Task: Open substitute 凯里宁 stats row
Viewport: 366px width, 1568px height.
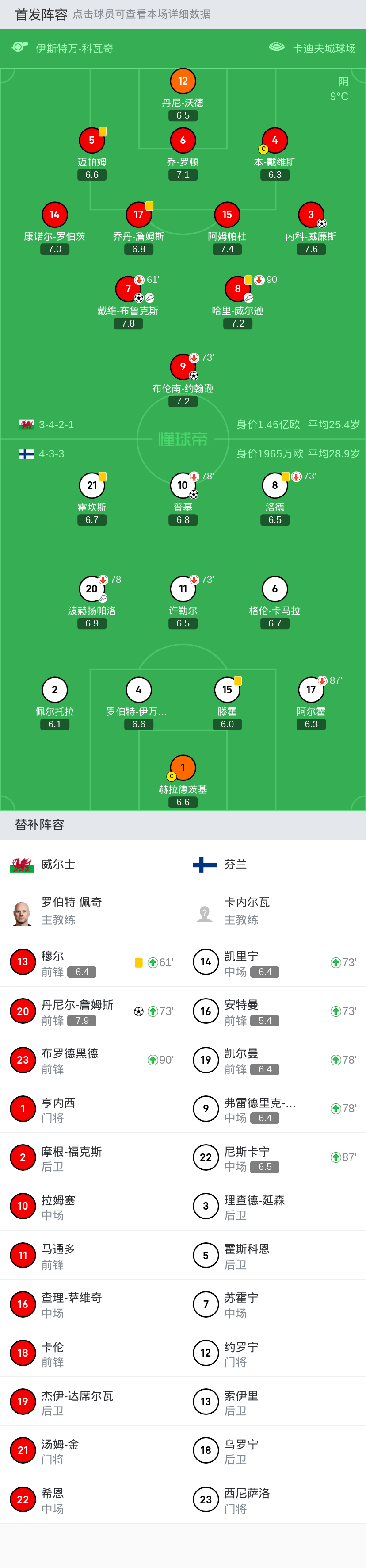Action: [274, 962]
